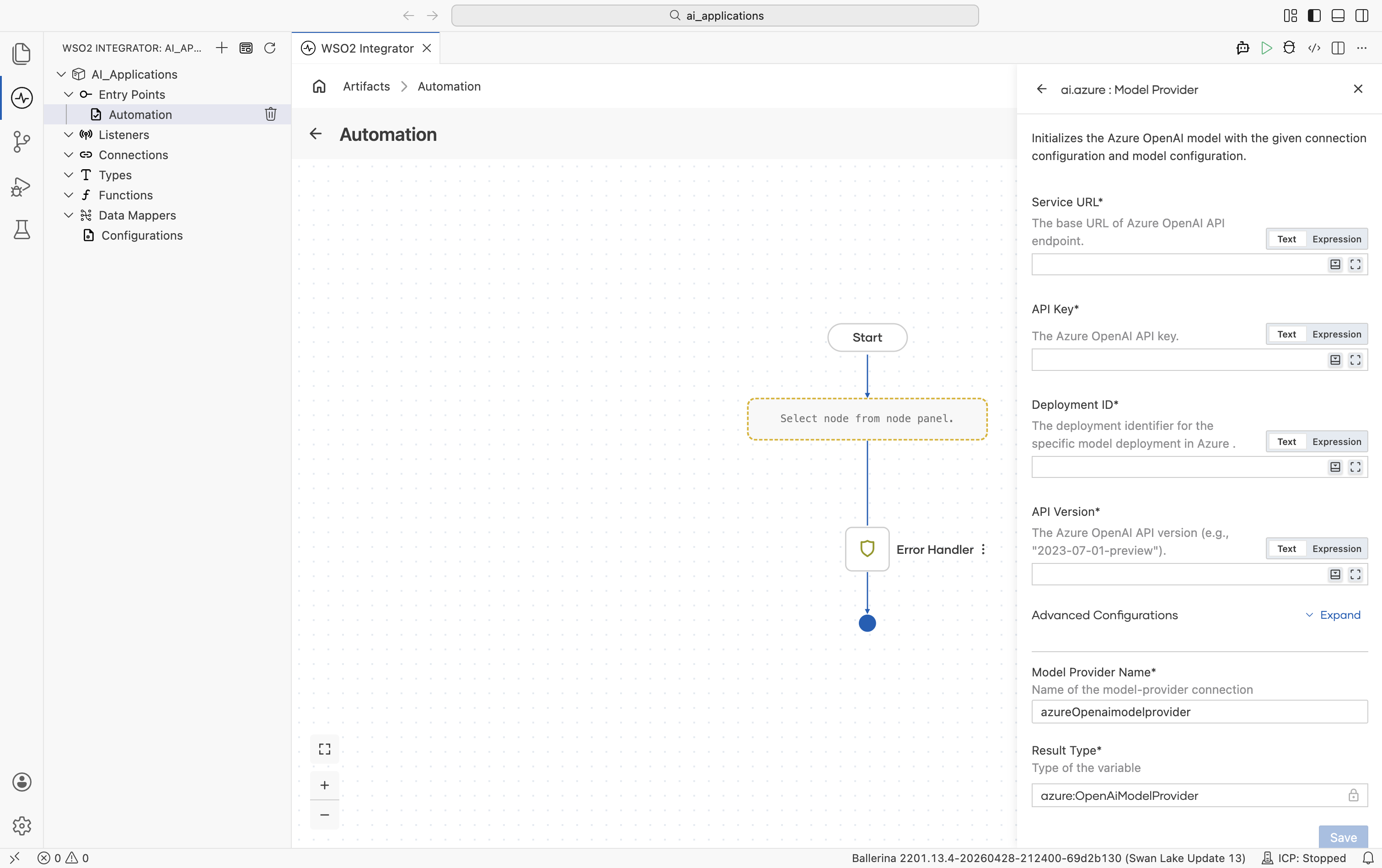Switch API Key to Expression mode
This screenshot has height=868, width=1382.
coord(1337,334)
